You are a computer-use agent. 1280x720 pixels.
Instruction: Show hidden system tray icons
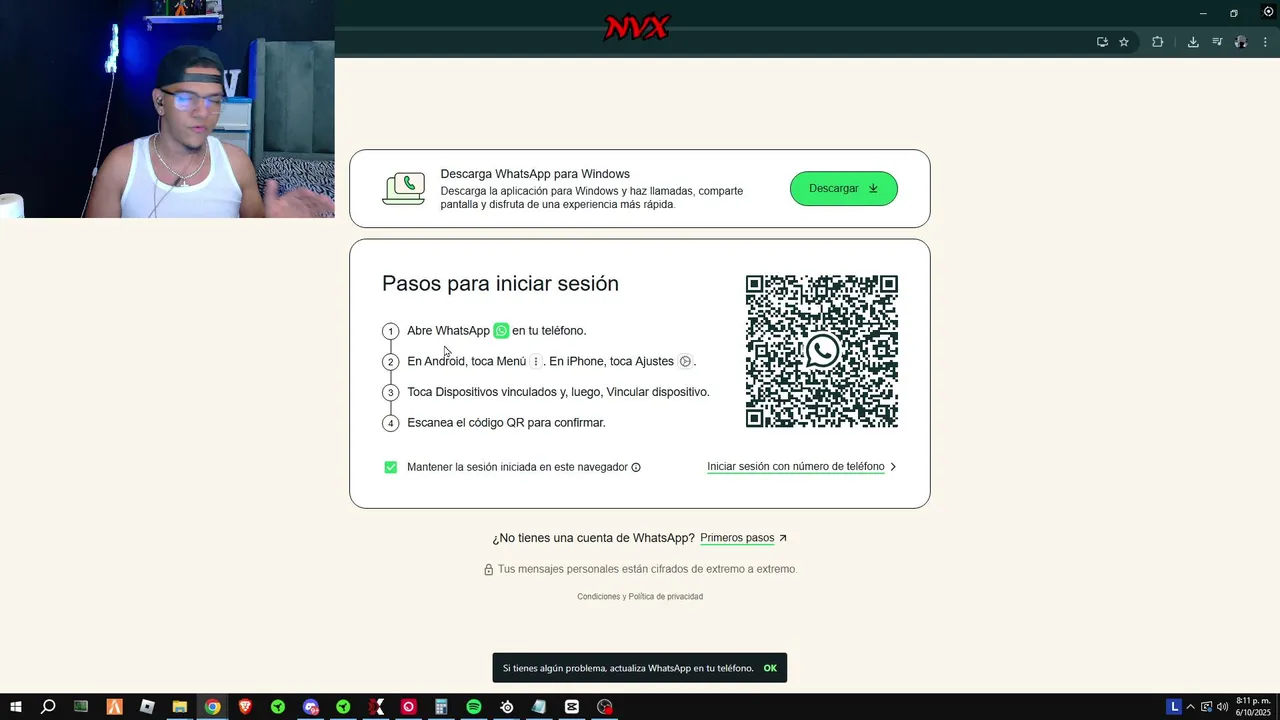[1190, 707]
